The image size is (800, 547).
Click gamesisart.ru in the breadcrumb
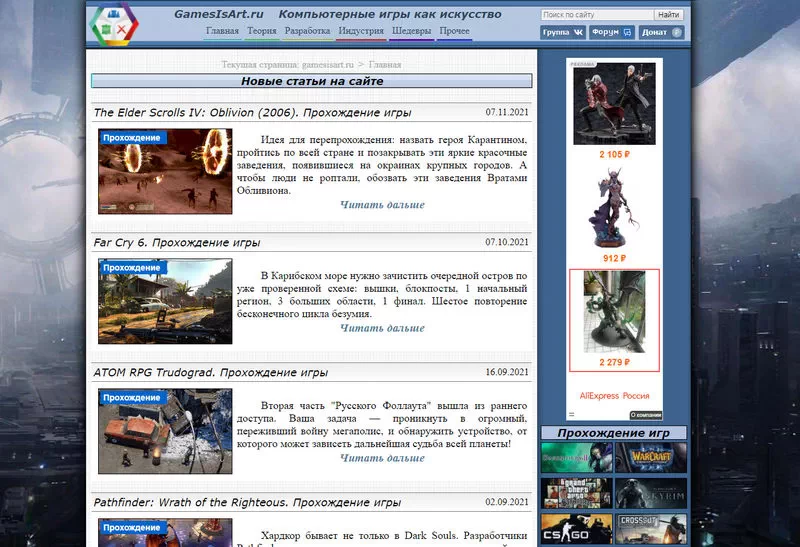pos(328,65)
